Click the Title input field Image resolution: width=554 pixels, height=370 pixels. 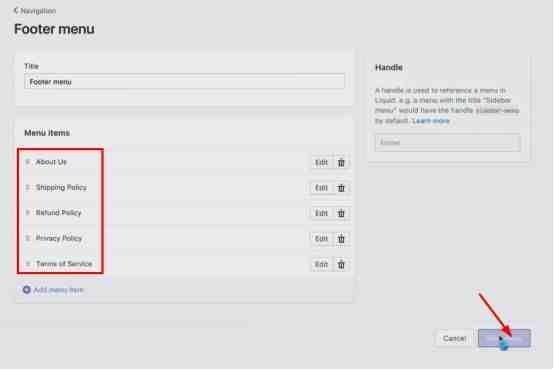(x=184, y=82)
